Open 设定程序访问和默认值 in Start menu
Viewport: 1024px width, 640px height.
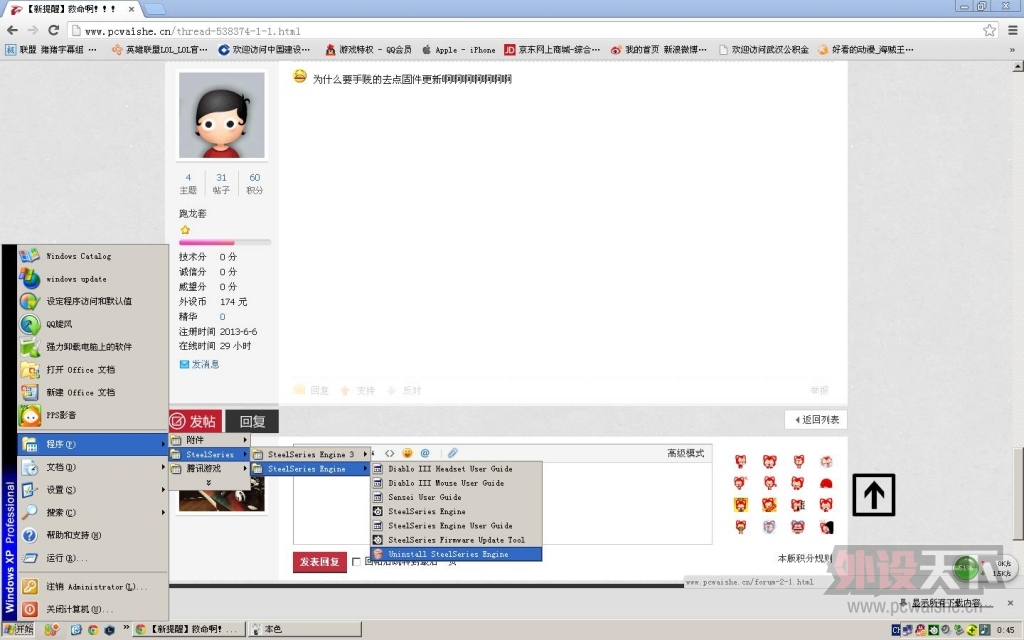point(93,301)
